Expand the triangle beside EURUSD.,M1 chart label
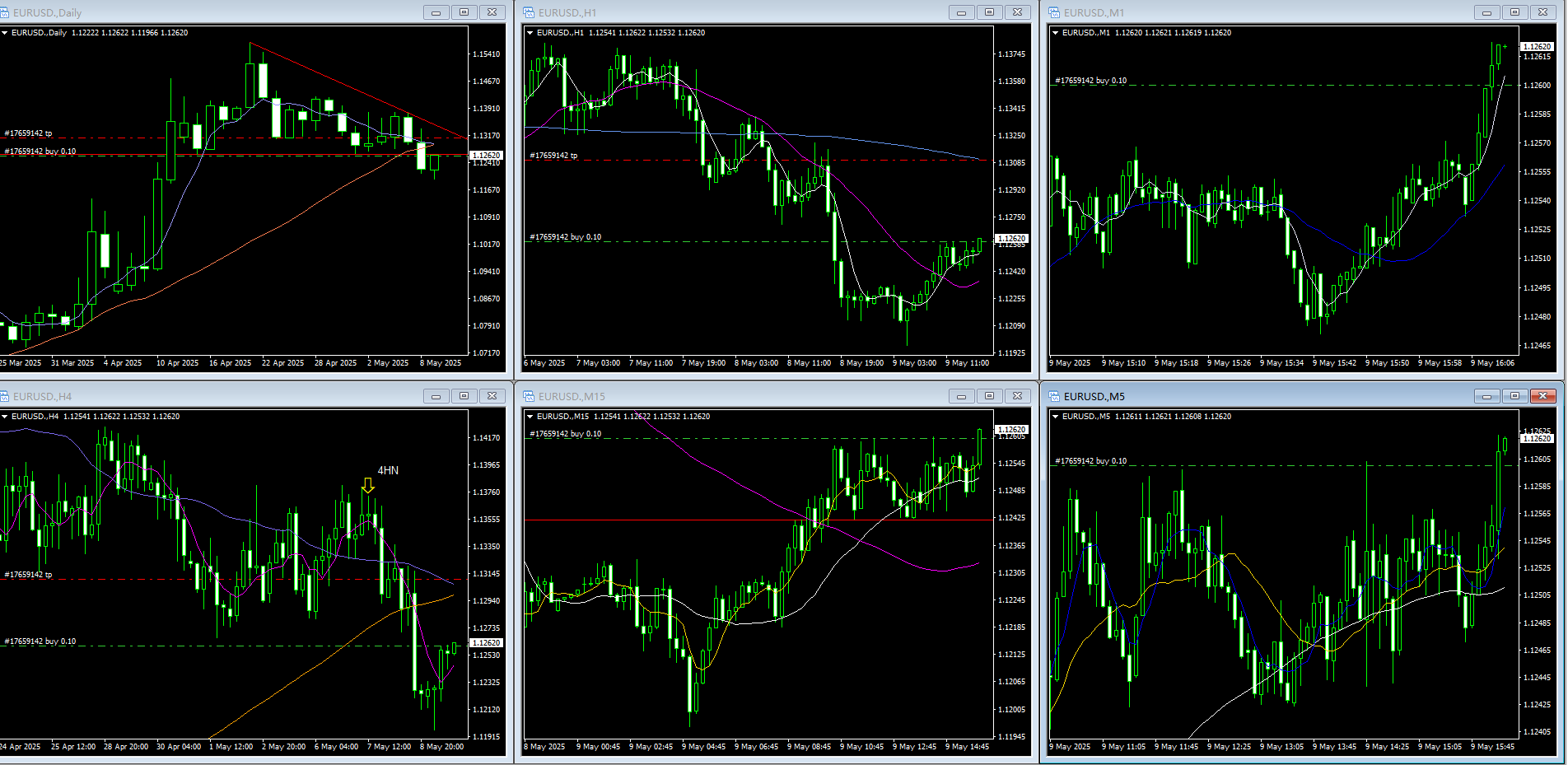 tap(1056, 33)
